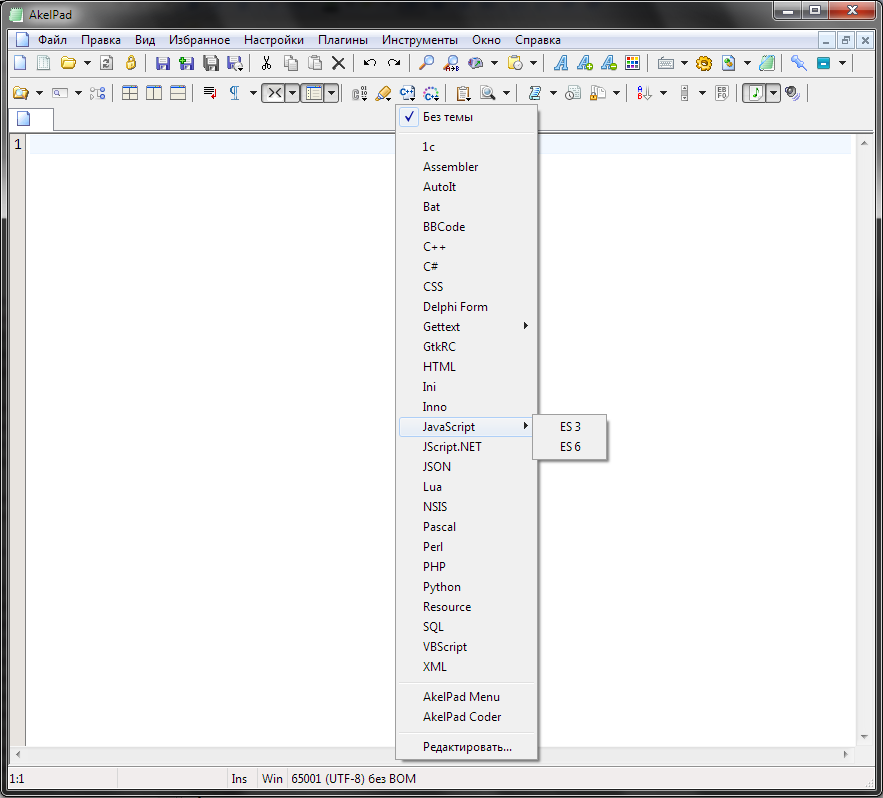Click 'Редактировать...' in the theme menu
Screen dimensions: 883x798
click(467, 747)
